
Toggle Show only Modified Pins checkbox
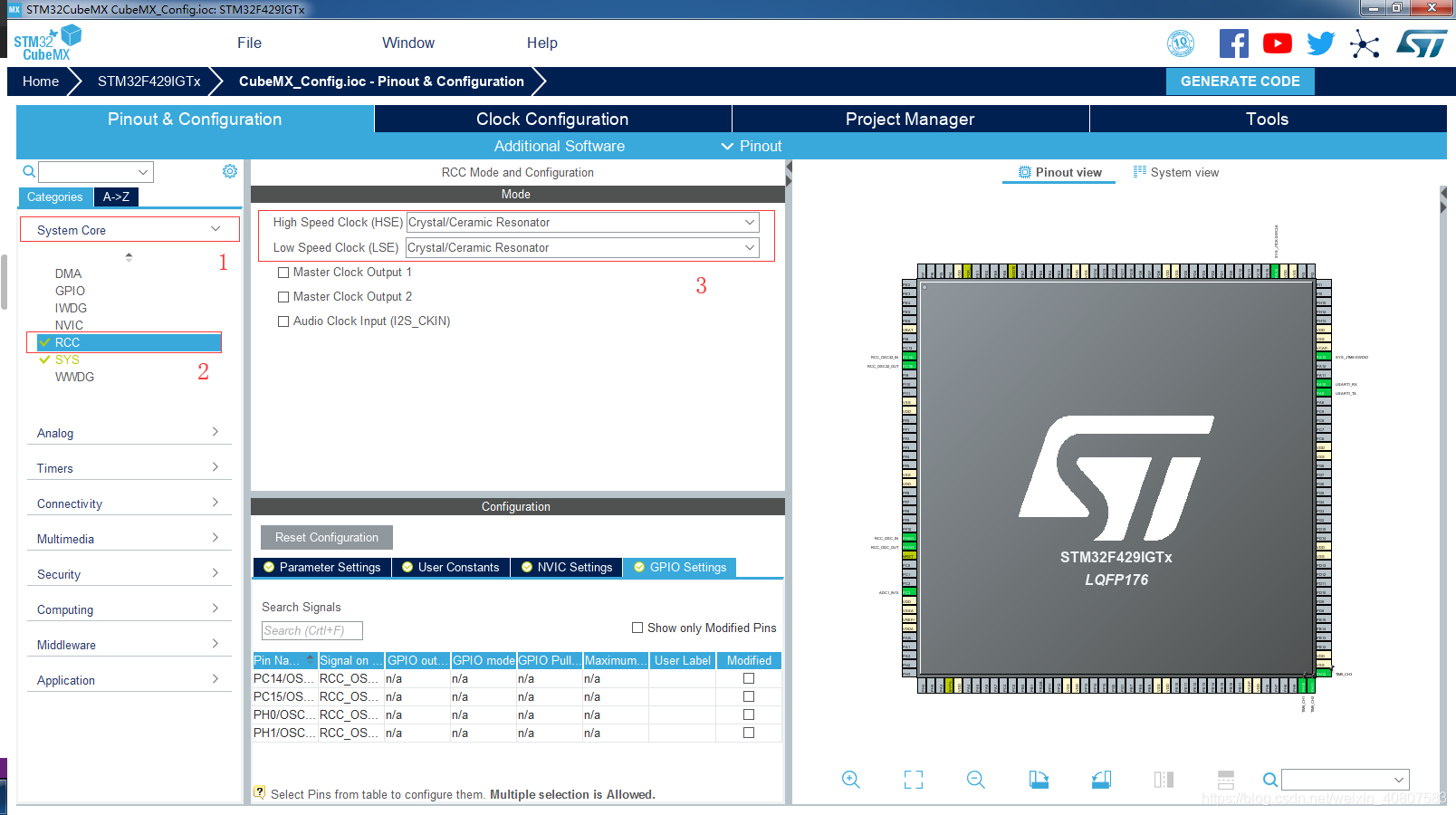click(637, 628)
